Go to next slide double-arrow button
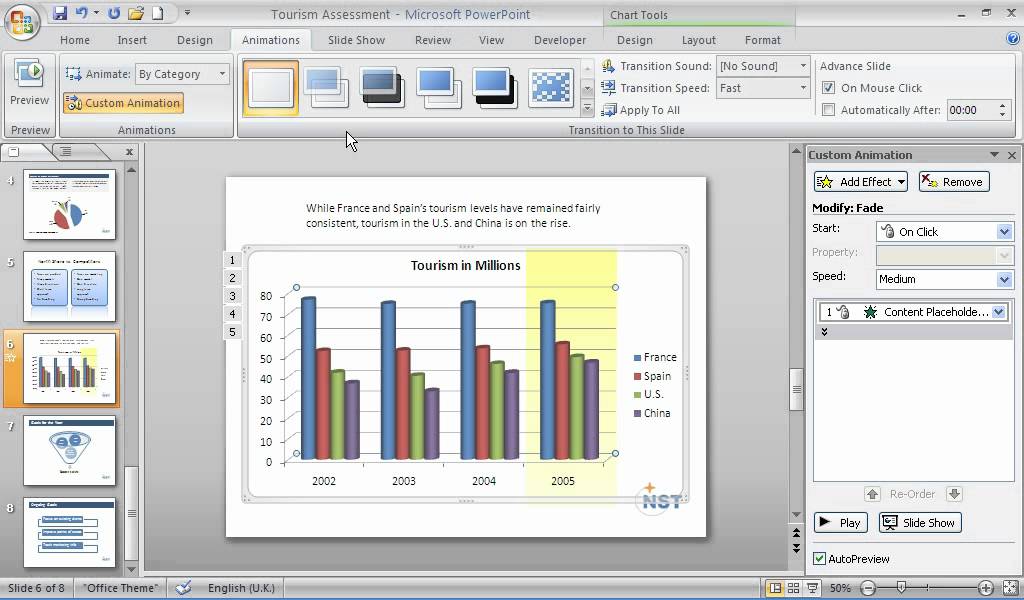The image size is (1024, 600). click(x=796, y=548)
